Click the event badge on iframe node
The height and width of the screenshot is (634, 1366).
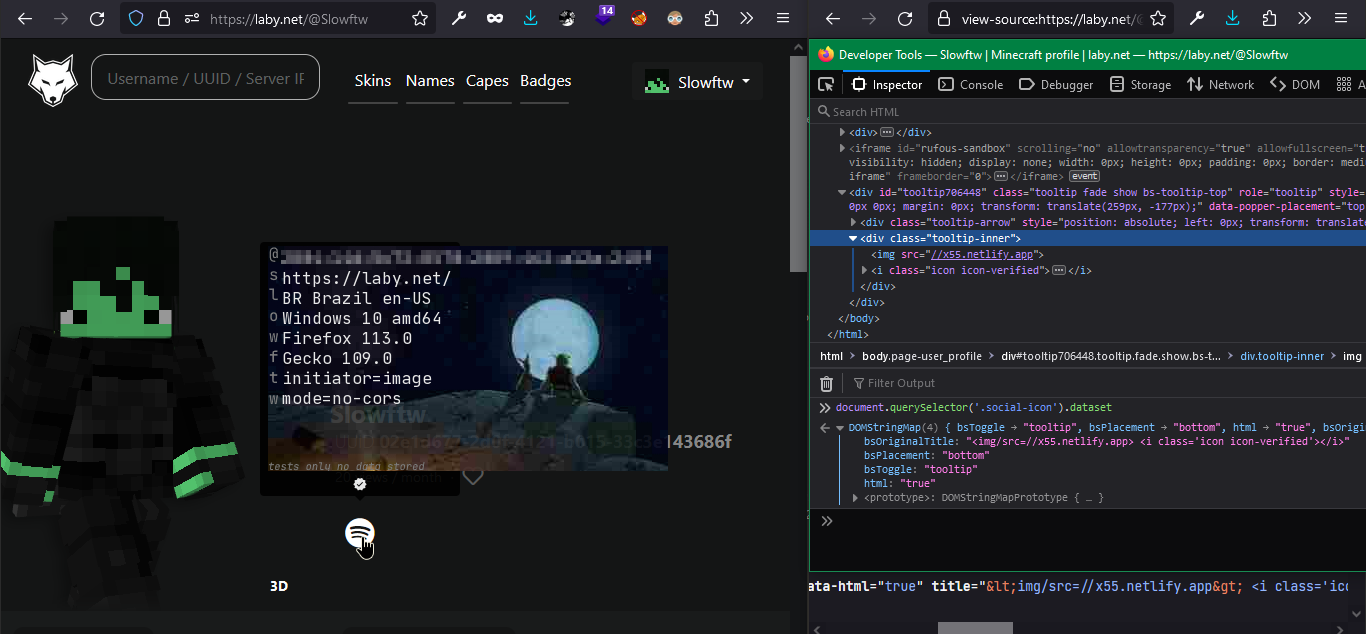[1085, 176]
